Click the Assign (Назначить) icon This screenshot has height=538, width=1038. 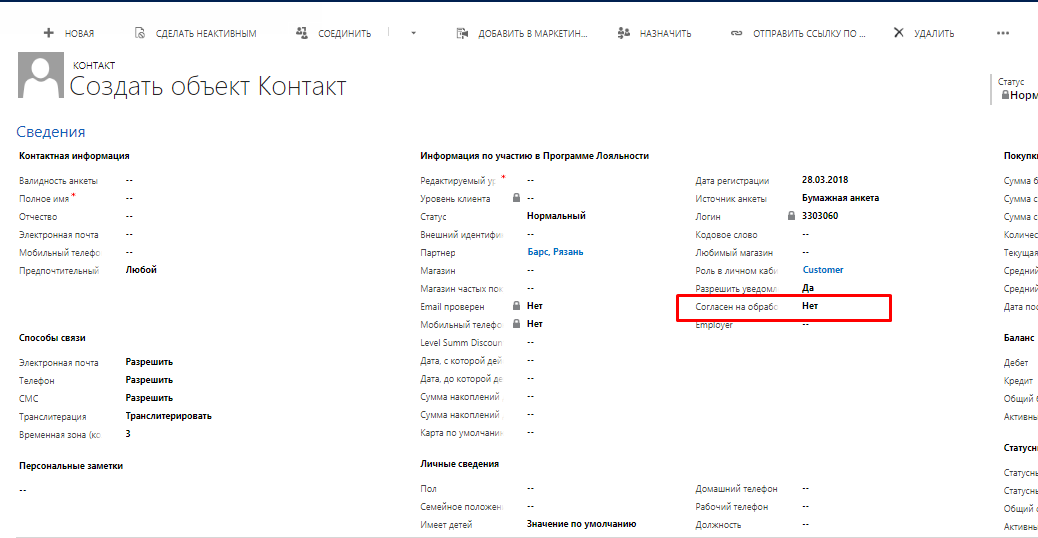pyautogui.click(x=624, y=33)
